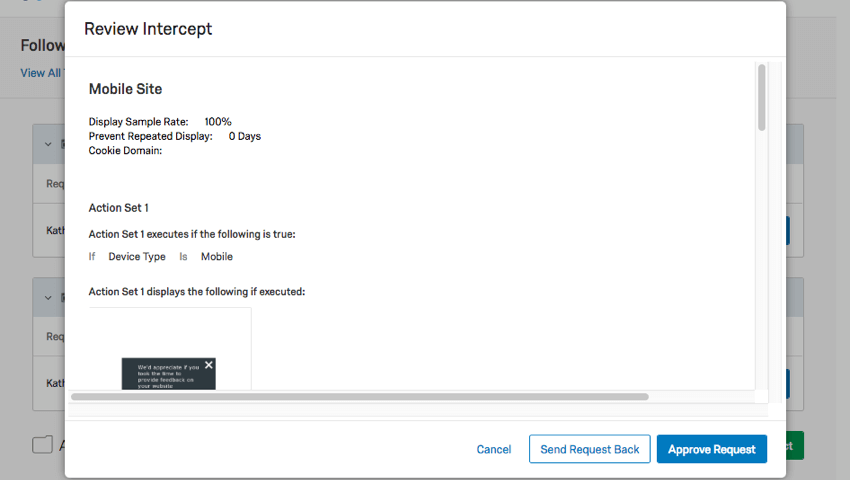Viewport: 850px width, 480px height.
Task: Click blue button edge in second request card
Action: tap(788, 384)
